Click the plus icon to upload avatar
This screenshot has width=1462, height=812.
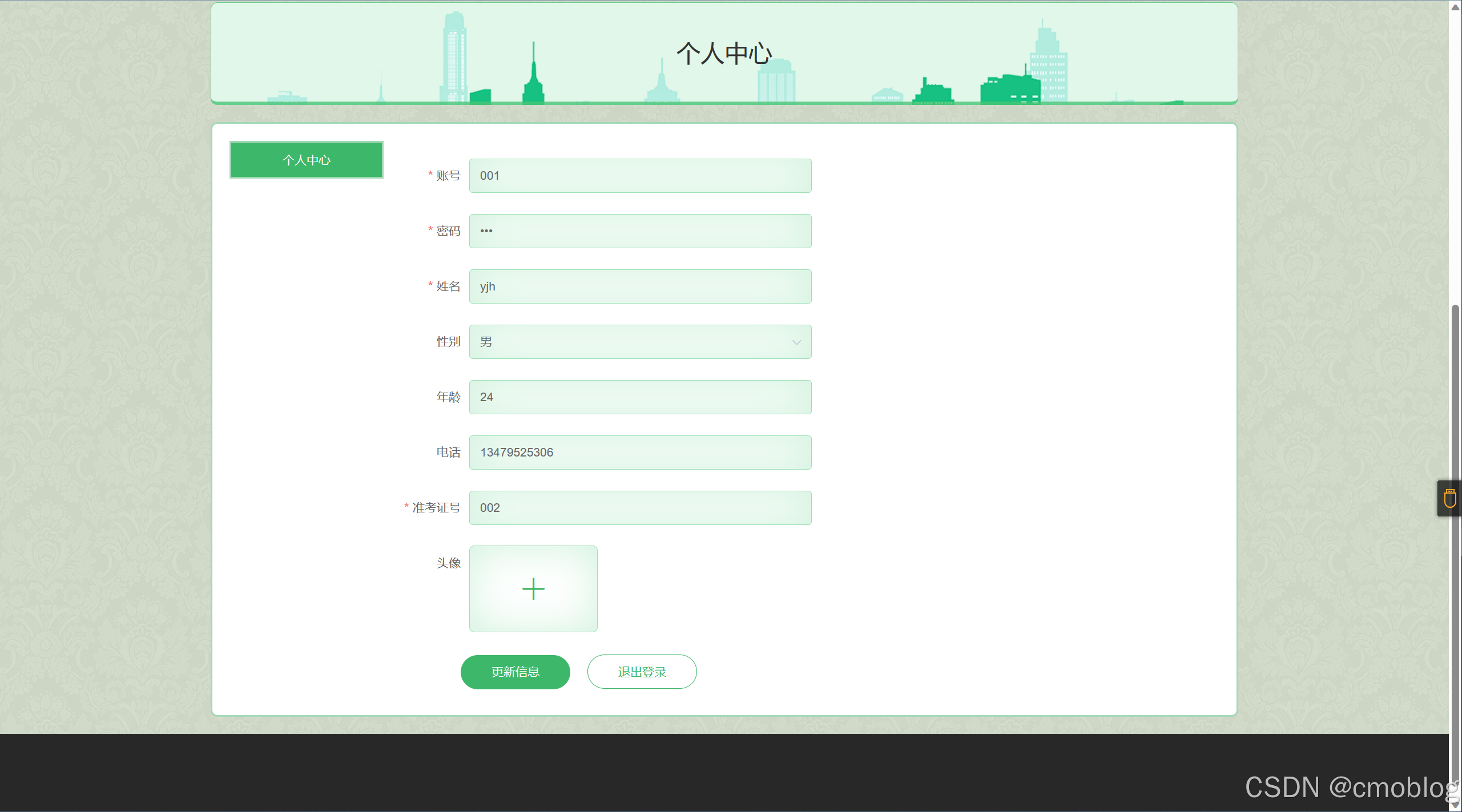(x=533, y=588)
